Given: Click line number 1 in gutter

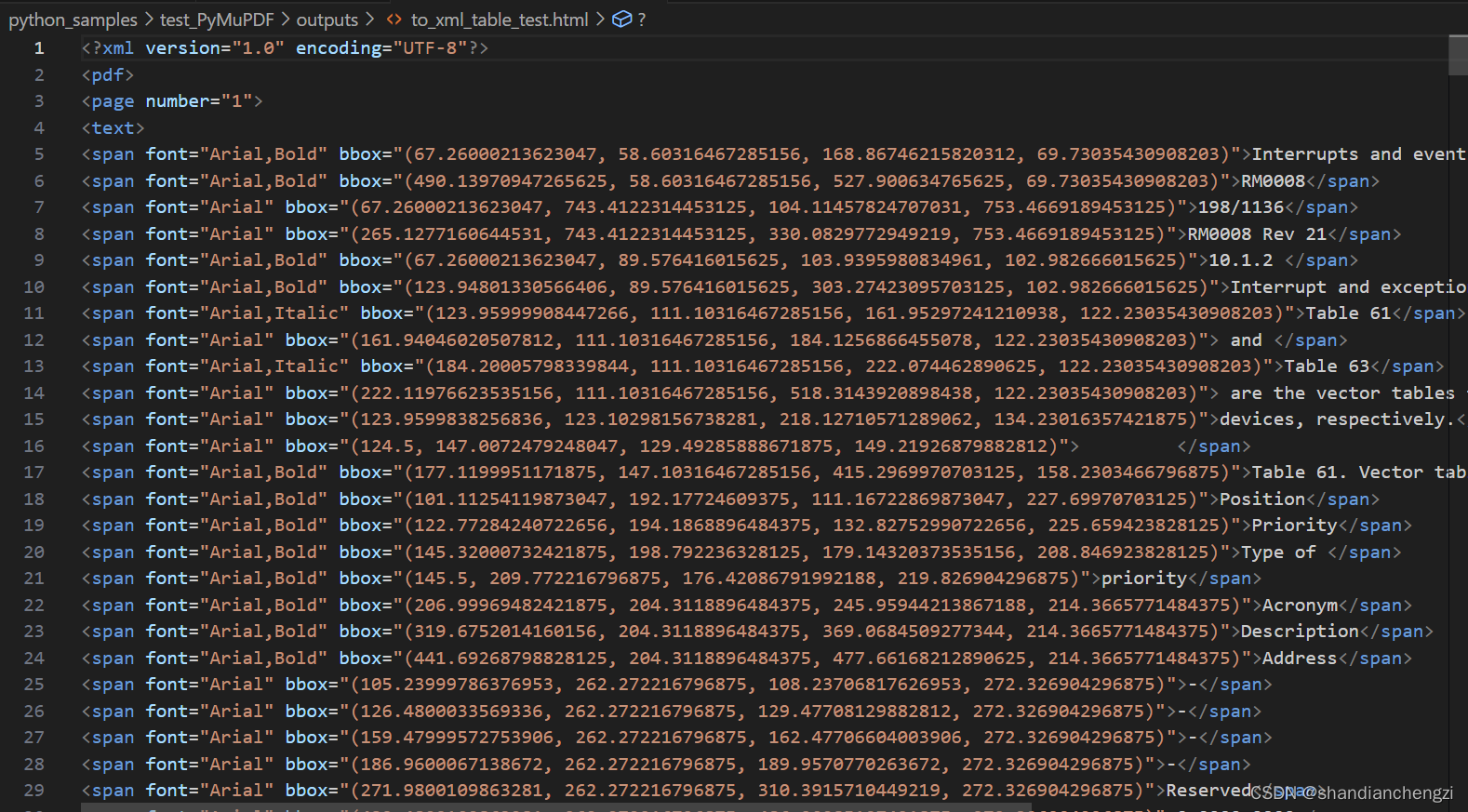Looking at the screenshot, I should [x=39, y=48].
